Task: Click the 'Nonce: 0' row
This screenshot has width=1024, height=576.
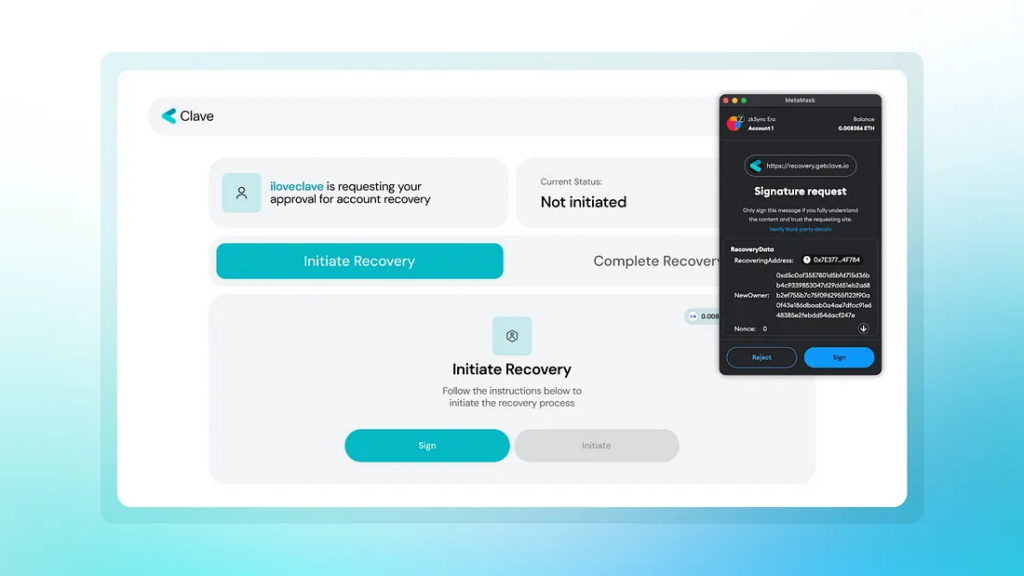Action: point(750,328)
